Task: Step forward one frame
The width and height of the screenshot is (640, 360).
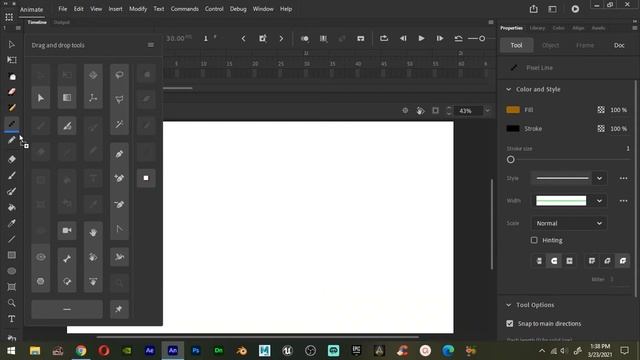Action: [x=440, y=38]
